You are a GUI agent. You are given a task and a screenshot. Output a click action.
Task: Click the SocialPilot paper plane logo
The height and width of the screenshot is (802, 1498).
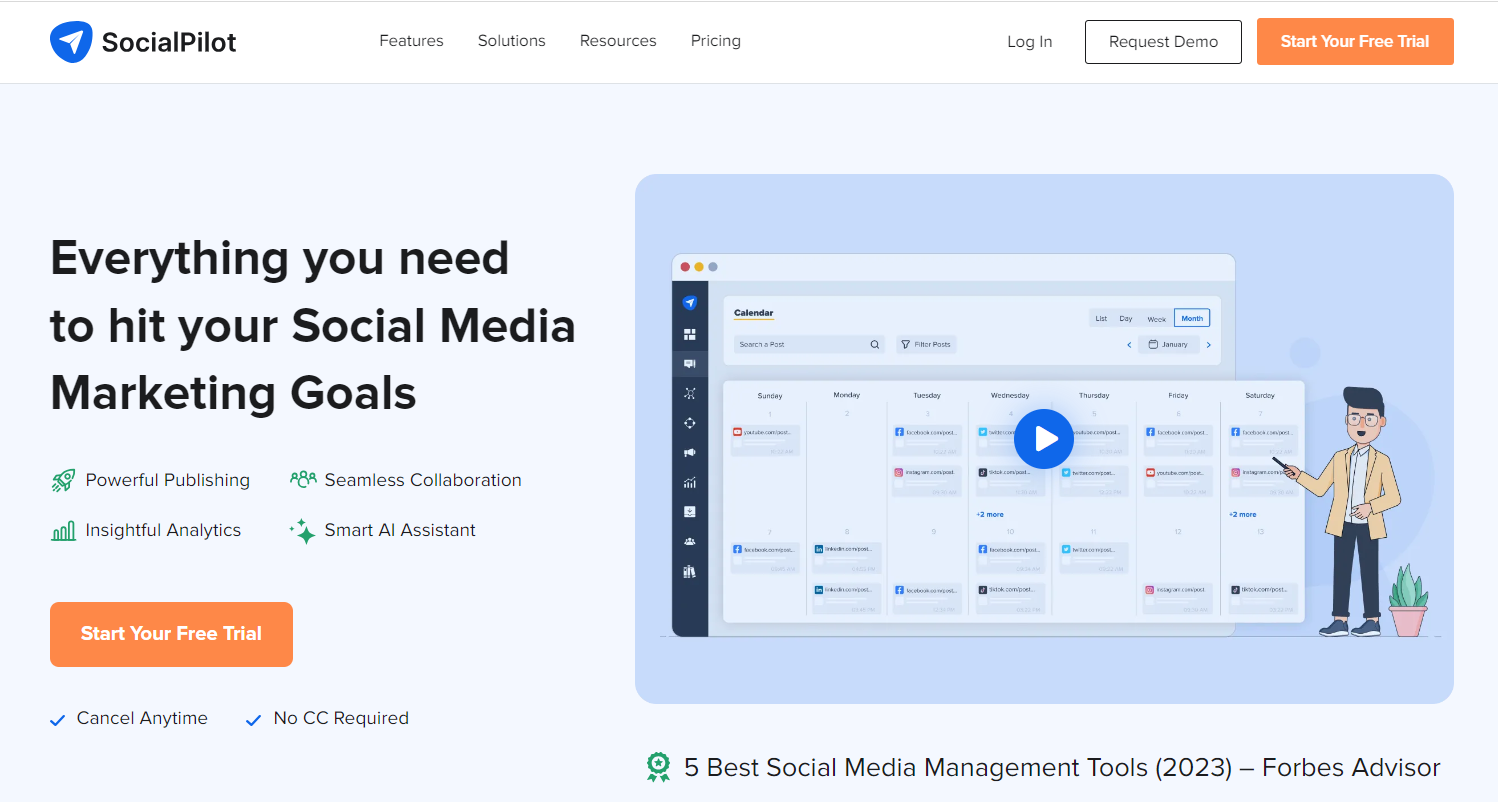pyautogui.click(x=70, y=42)
